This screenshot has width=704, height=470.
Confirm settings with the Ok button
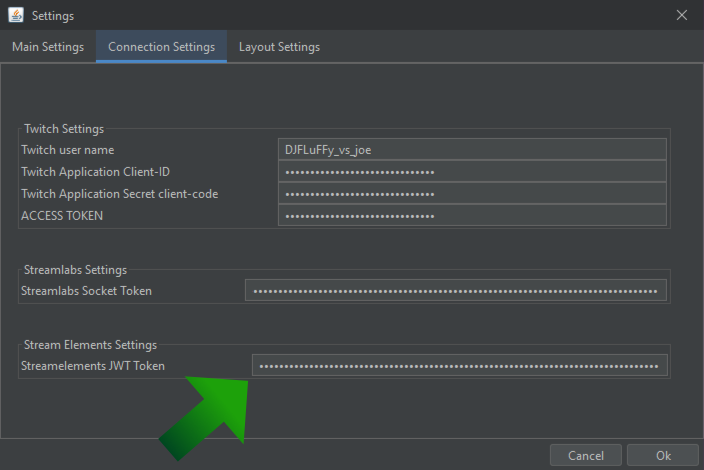663,456
